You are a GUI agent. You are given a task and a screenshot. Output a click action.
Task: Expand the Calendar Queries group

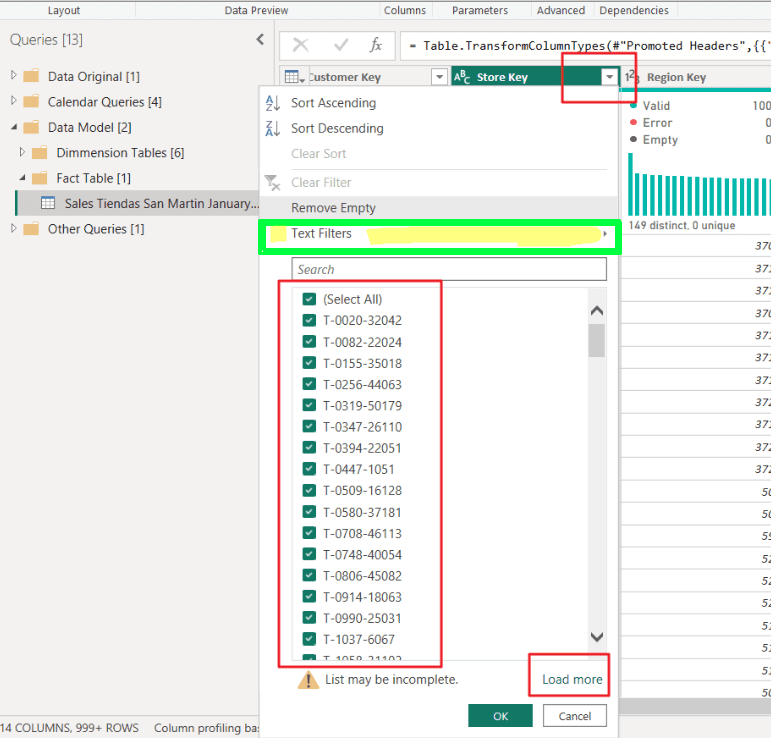pos(14,101)
